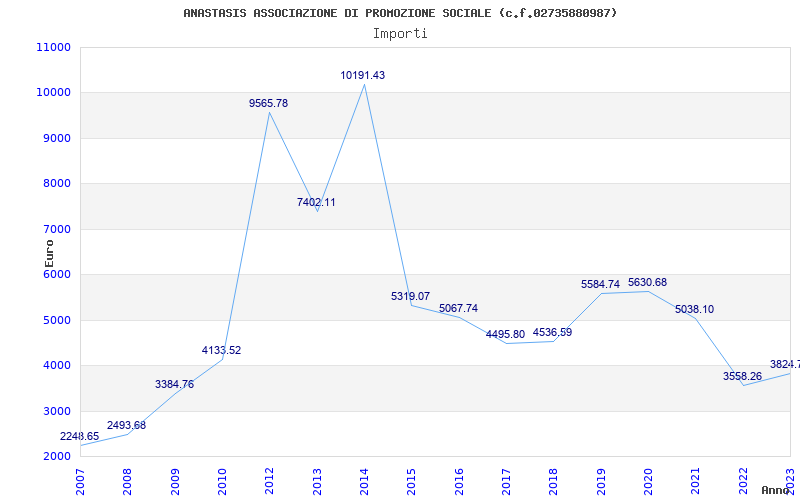Select the 5038.10 data label
This screenshot has height=500, width=800.
point(694,310)
